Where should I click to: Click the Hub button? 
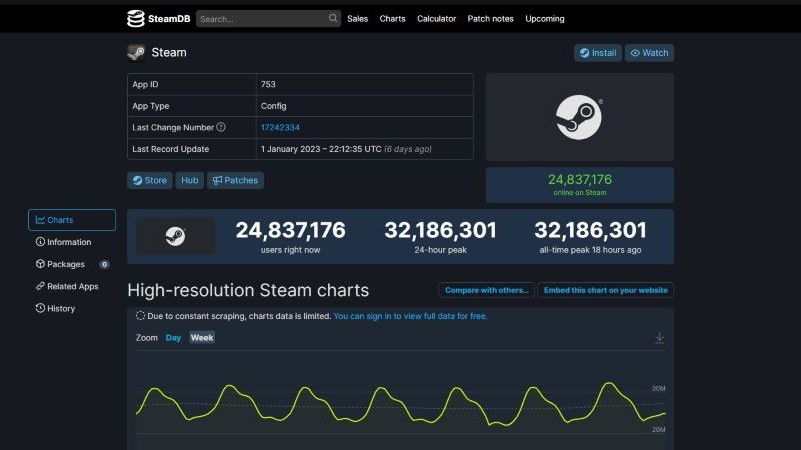click(x=190, y=180)
